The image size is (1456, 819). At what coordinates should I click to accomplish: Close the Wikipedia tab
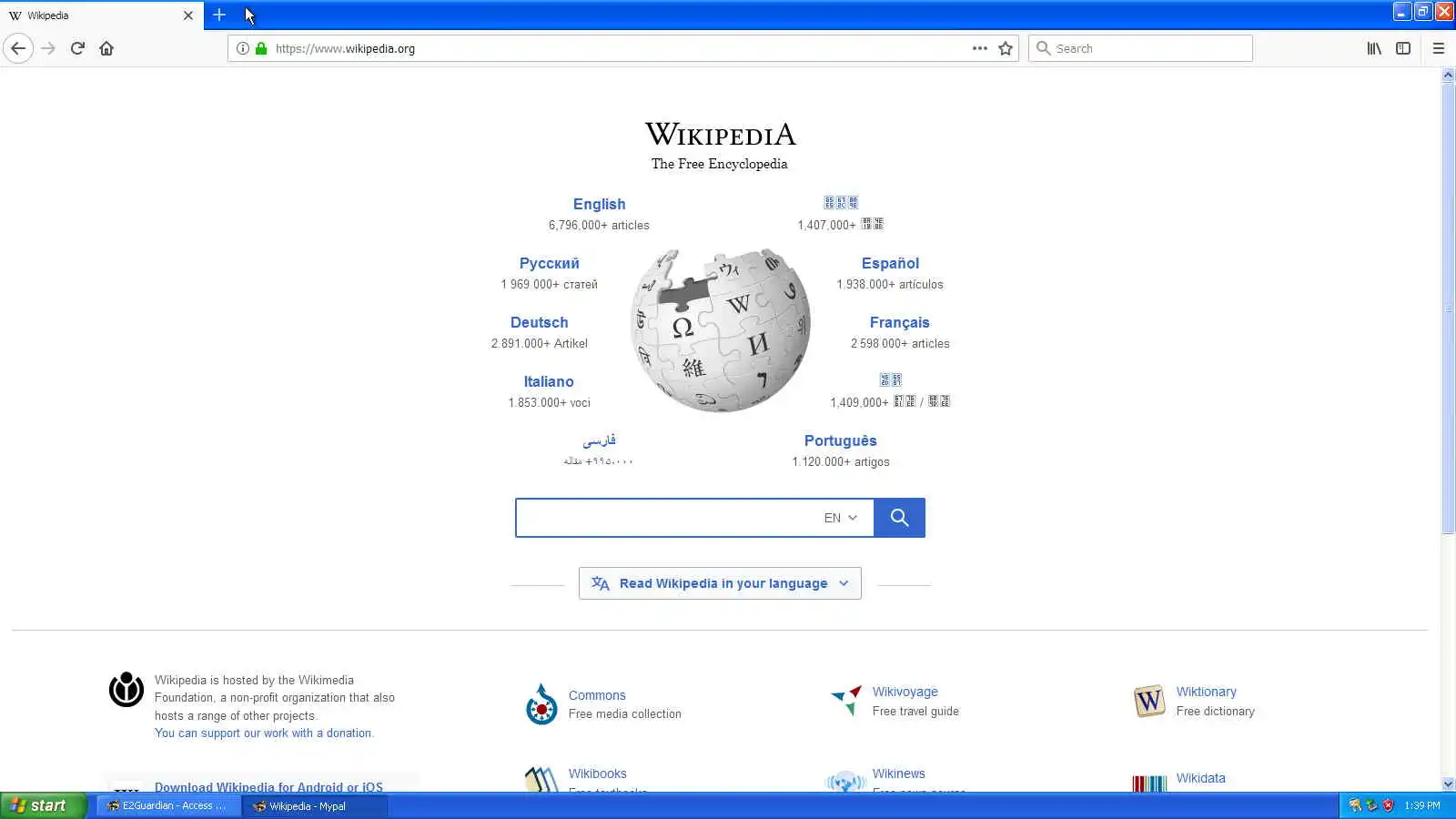pos(188,15)
